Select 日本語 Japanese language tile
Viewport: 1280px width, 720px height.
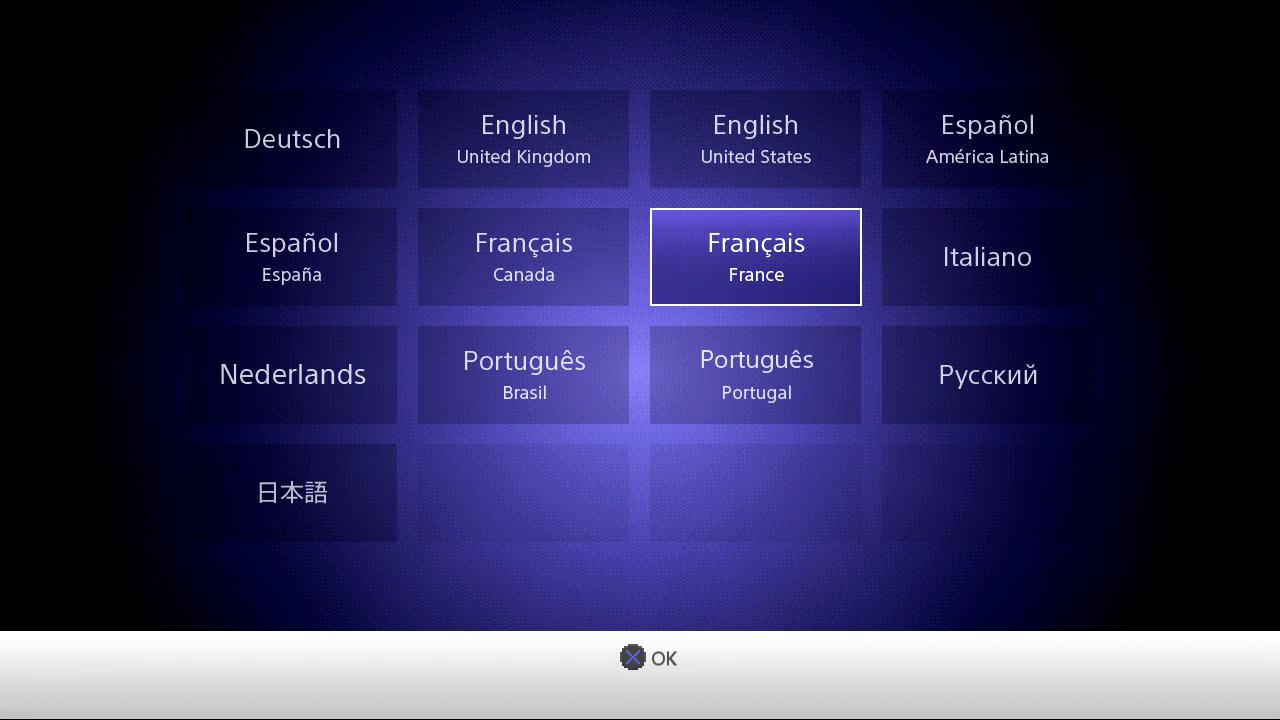click(x=292, y=493)
